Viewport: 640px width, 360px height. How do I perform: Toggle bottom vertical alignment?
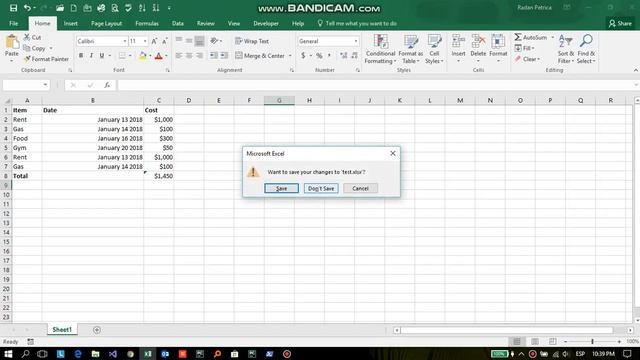(x=200, y=41)
